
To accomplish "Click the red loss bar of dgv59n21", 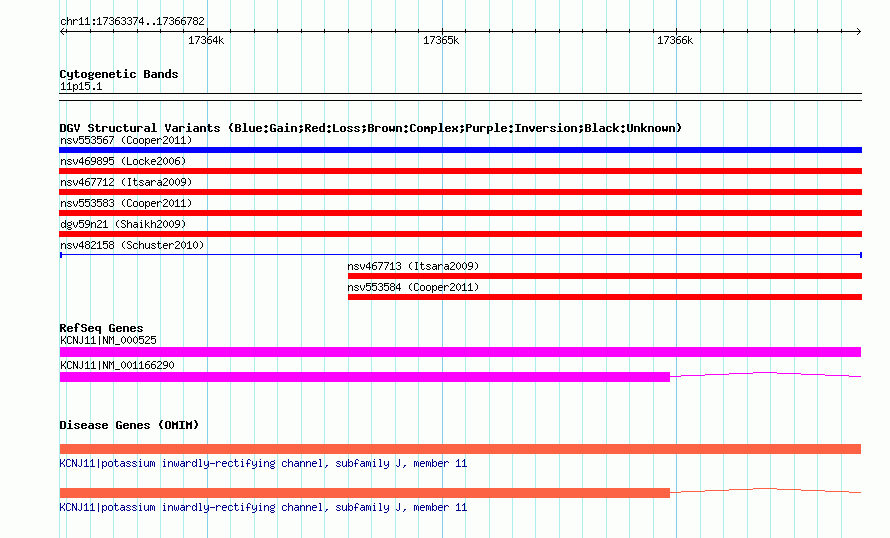I will [460, 234].
